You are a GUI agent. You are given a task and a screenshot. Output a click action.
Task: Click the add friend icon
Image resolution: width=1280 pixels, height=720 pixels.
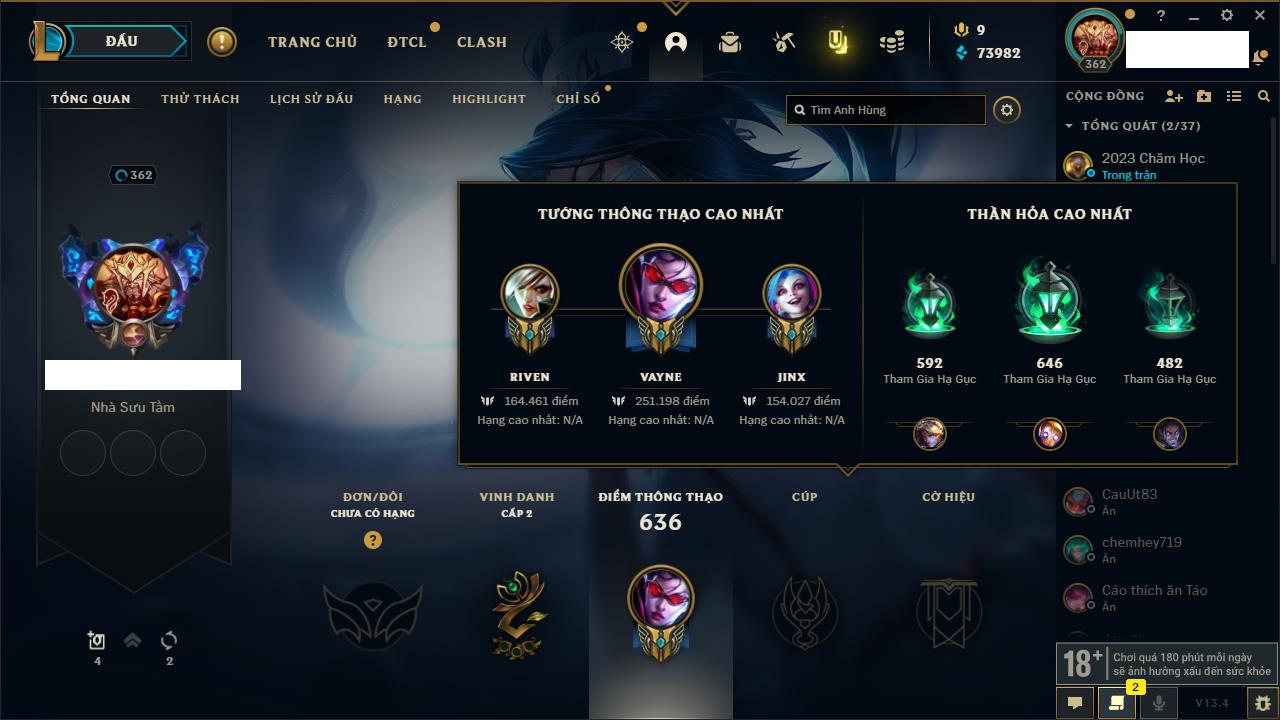click(x=1174, y=96)
